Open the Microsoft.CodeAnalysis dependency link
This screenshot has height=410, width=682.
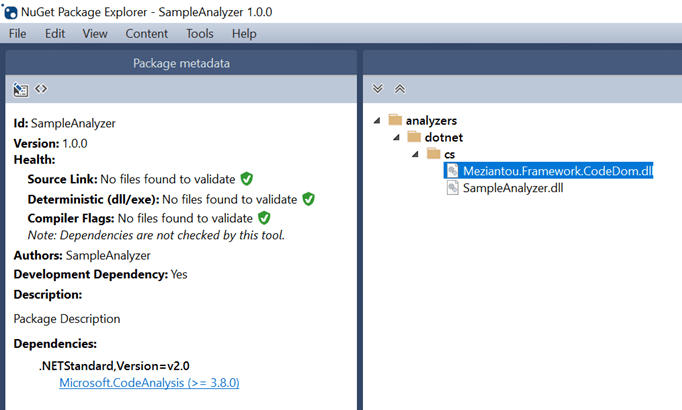coord(149,383)
